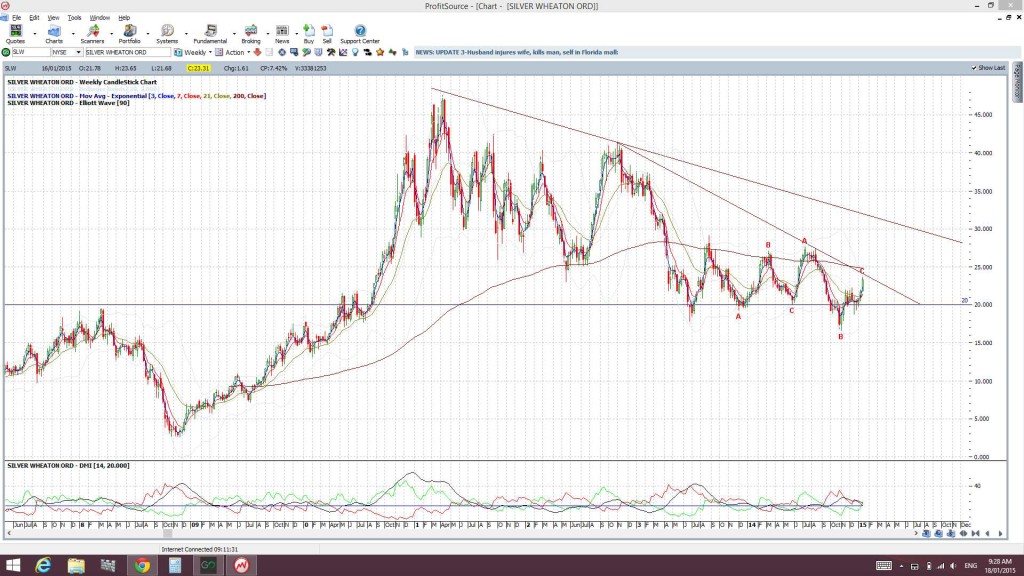The height and width of the screenshot is (576, 1024).
Task: Open the Fundamental data tool
Action: [210, 34]
